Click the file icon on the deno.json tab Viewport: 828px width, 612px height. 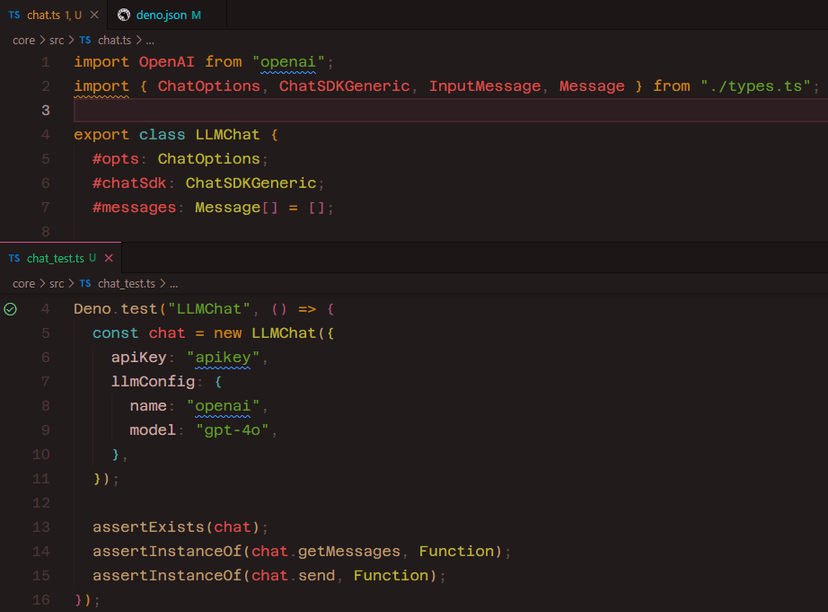124,15
